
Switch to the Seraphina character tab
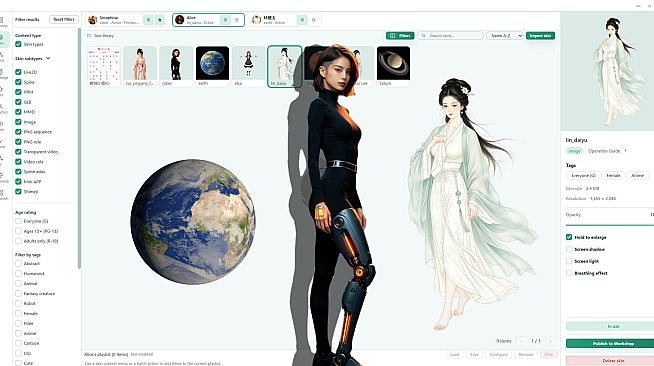coord(126,20)
